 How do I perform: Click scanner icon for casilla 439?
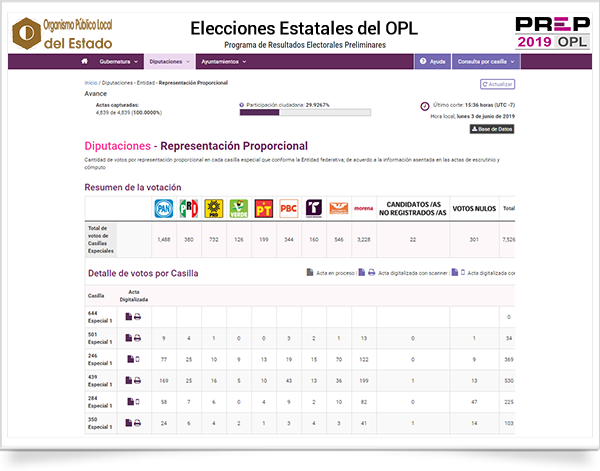click(137, 380)
